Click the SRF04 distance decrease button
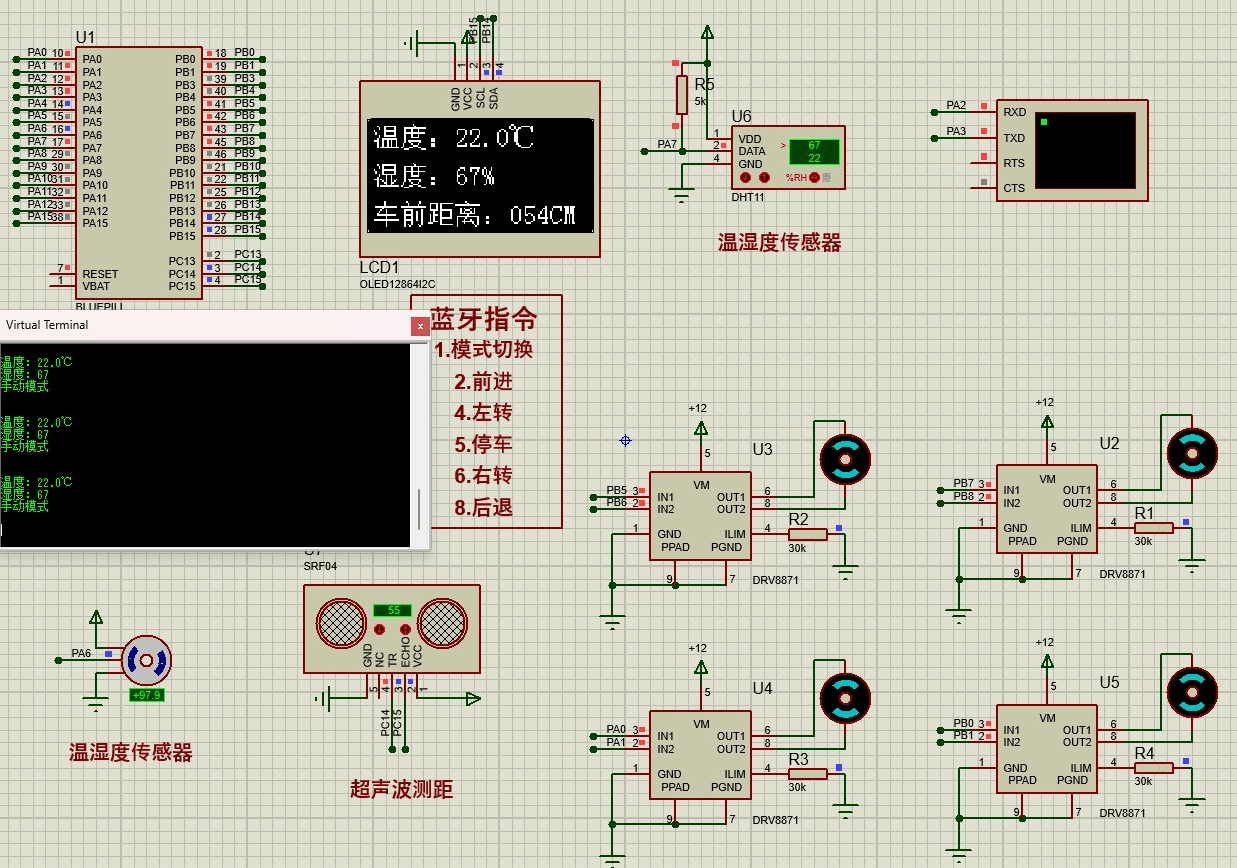 380,630
